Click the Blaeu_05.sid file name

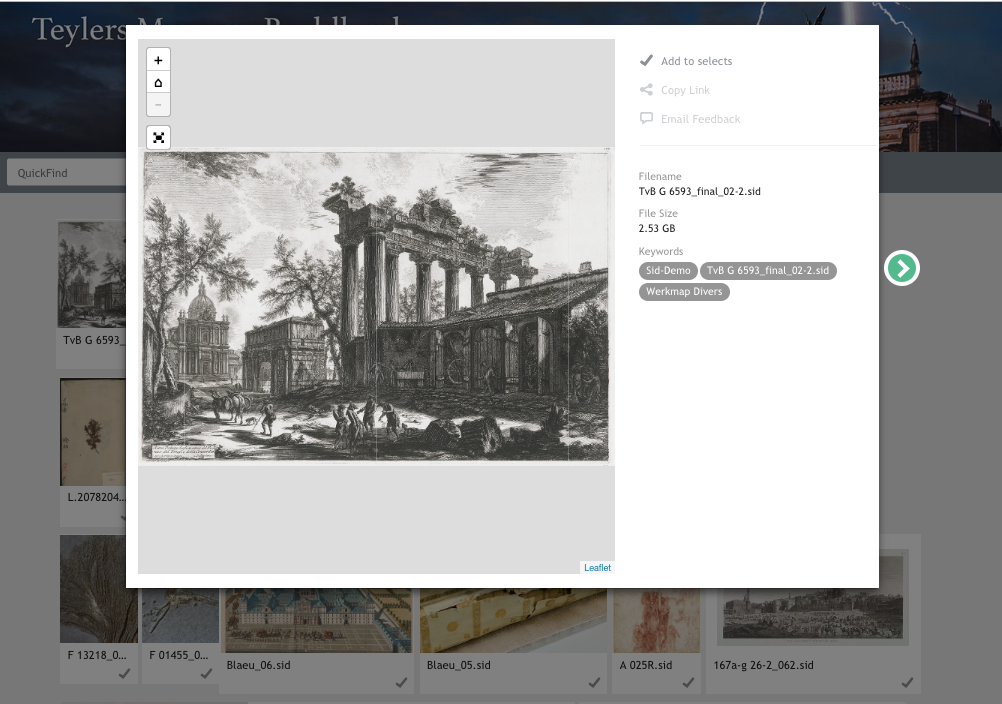point(459,665)
